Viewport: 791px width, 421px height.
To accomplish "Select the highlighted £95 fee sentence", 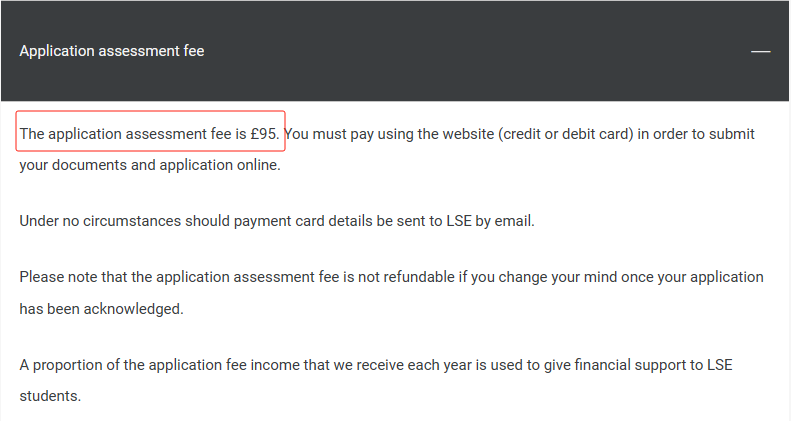I will [x=150, y=131].
